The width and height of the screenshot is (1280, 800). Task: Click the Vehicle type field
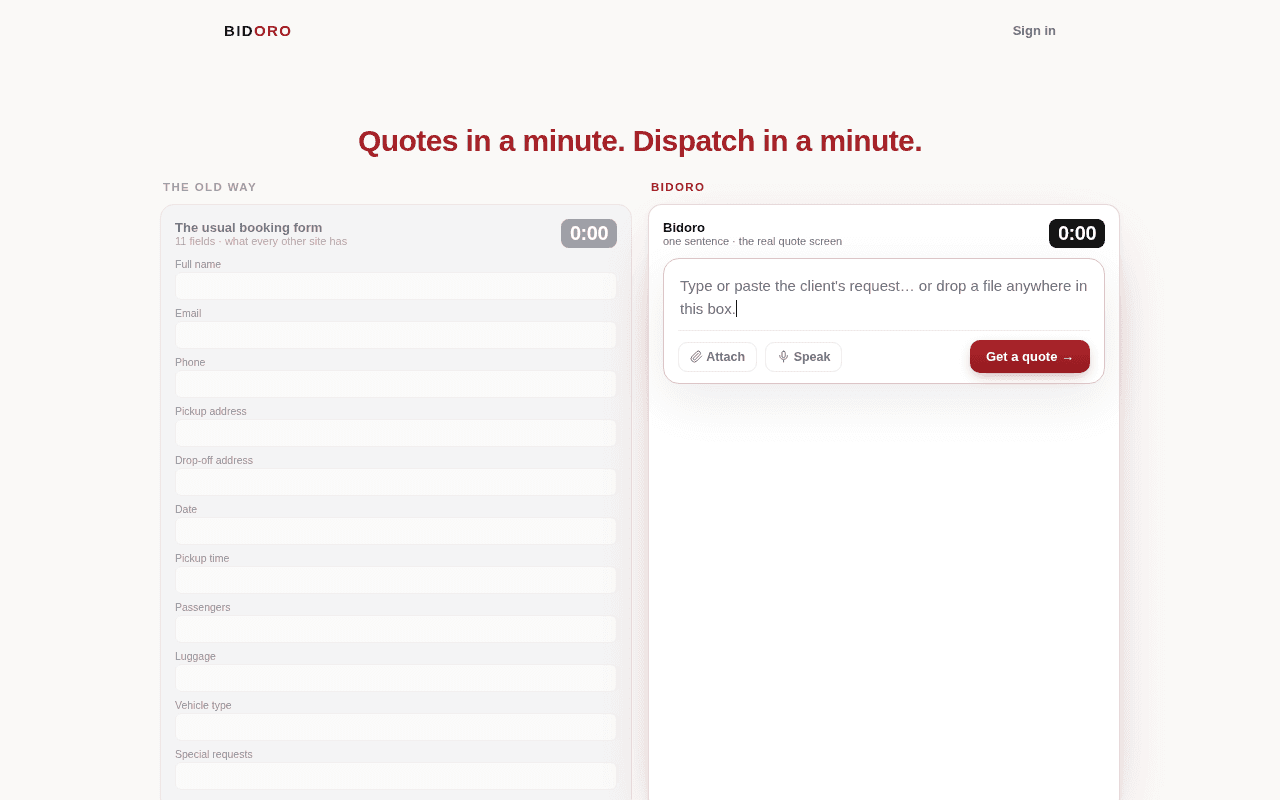pyautogui.click(x=396, y=727)
